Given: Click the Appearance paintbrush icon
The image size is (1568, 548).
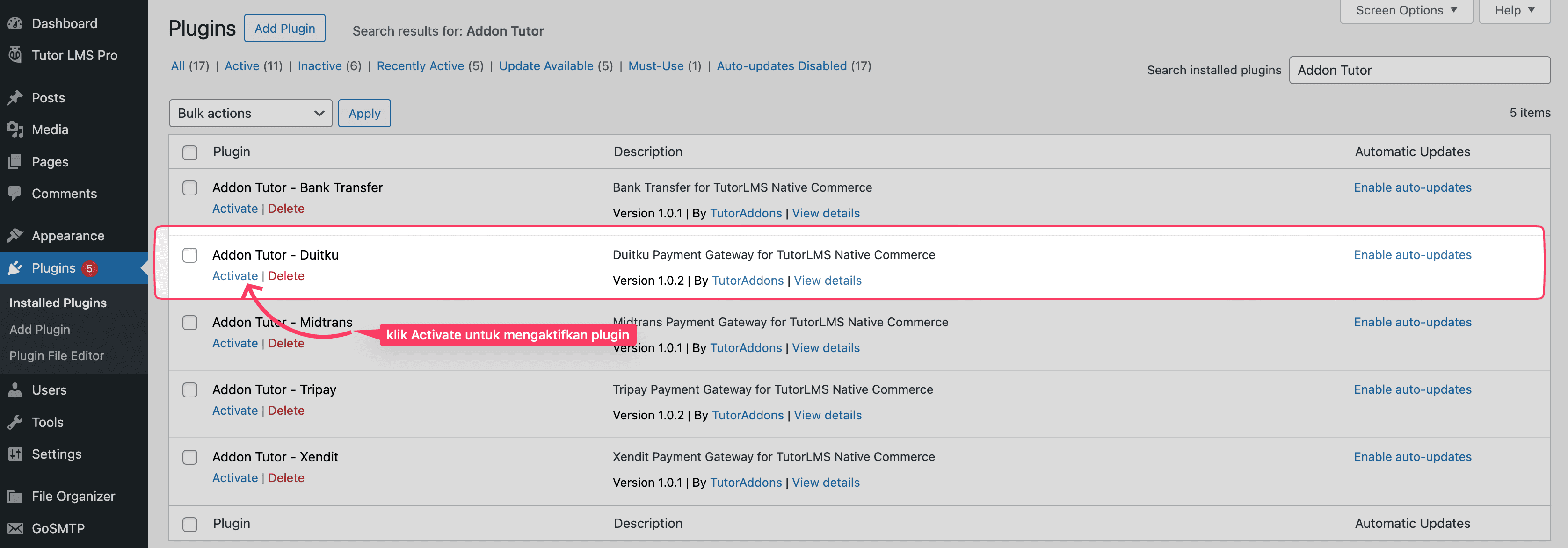Looking at the screenshot, I should [15, 235].
